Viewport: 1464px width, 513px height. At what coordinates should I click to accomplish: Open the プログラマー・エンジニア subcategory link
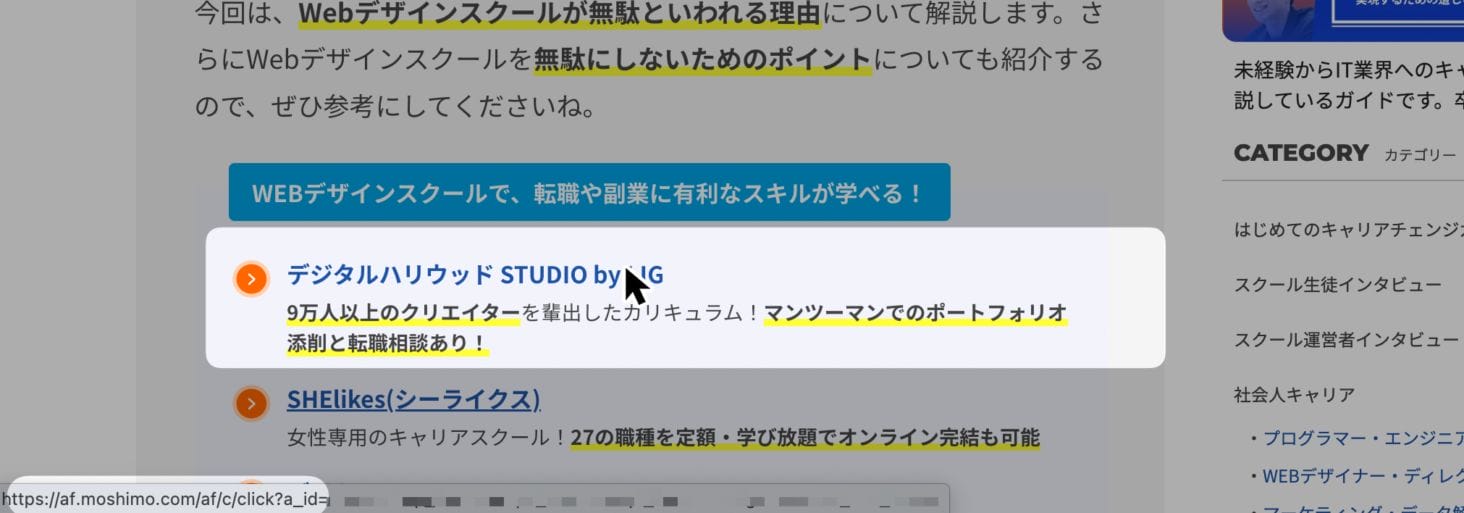[1362, 438]
